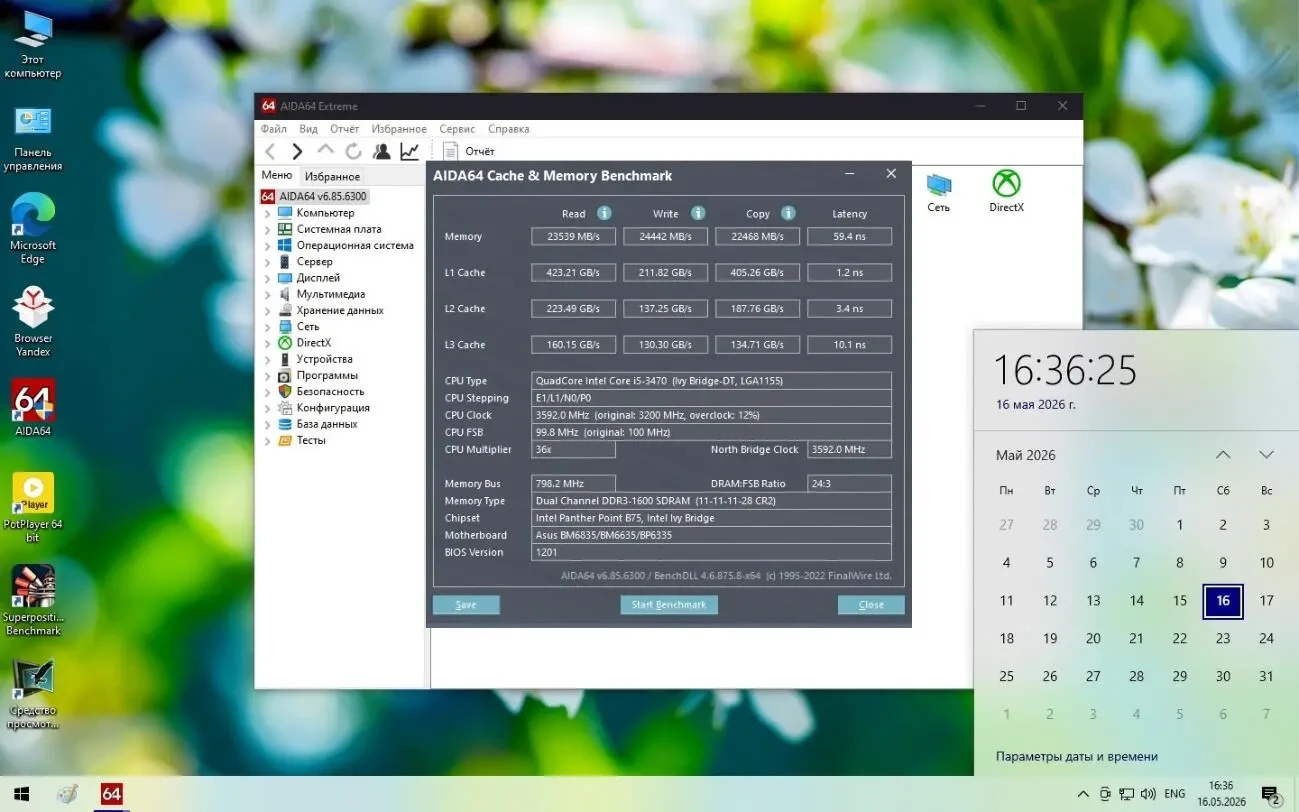
Task: Select the PotPlayer 64 bit desktop icon
Action: [x=33, y=507]
